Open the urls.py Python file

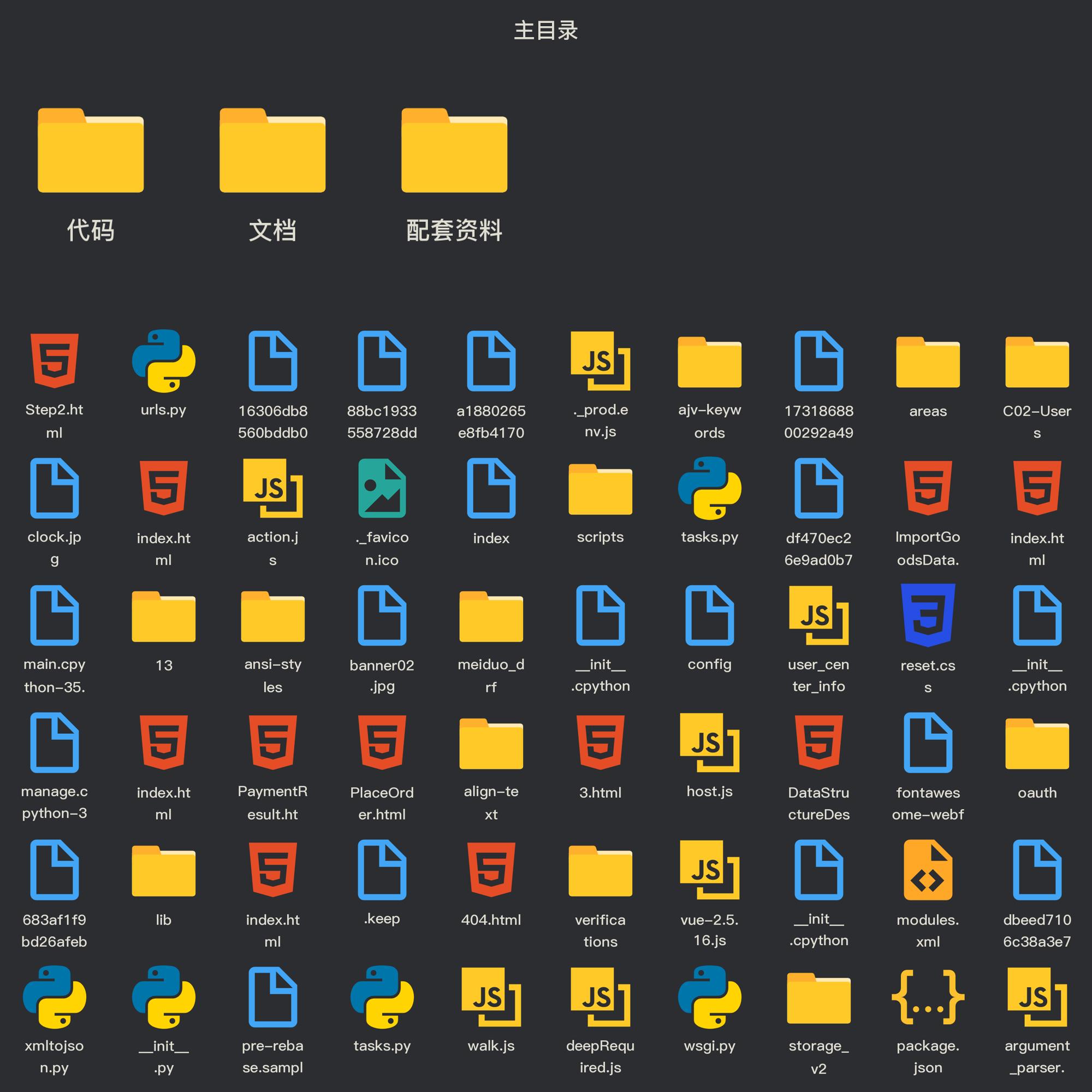tap(164, 360)
